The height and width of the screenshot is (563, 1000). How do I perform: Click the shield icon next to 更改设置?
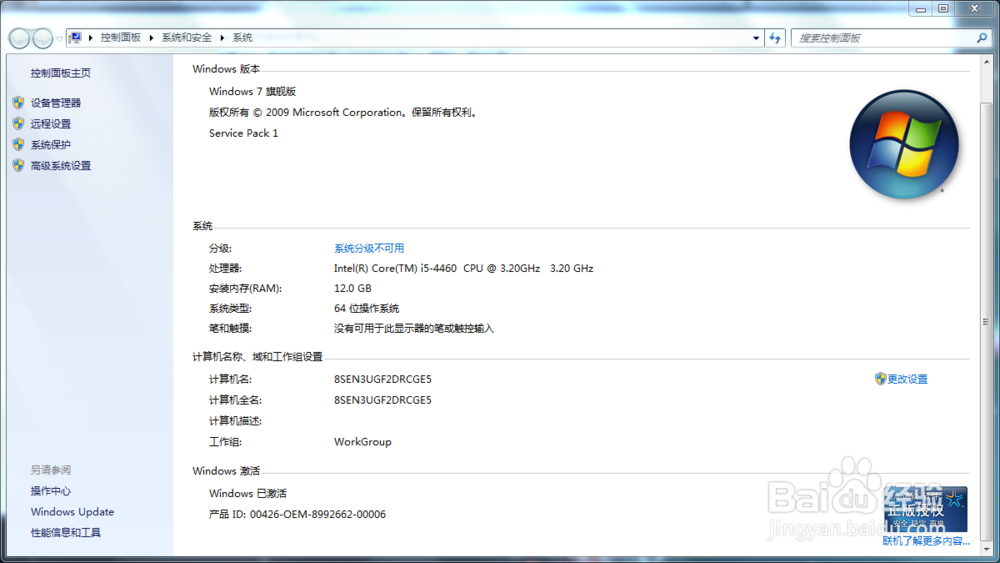point(880,379)
